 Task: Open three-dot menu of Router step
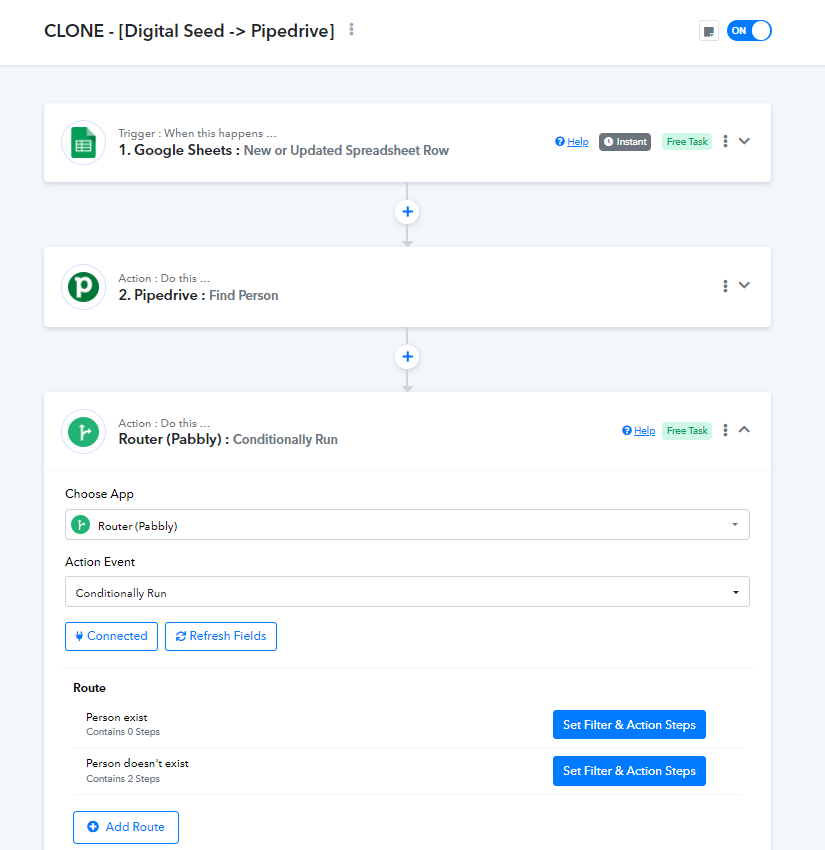[725, 430]
